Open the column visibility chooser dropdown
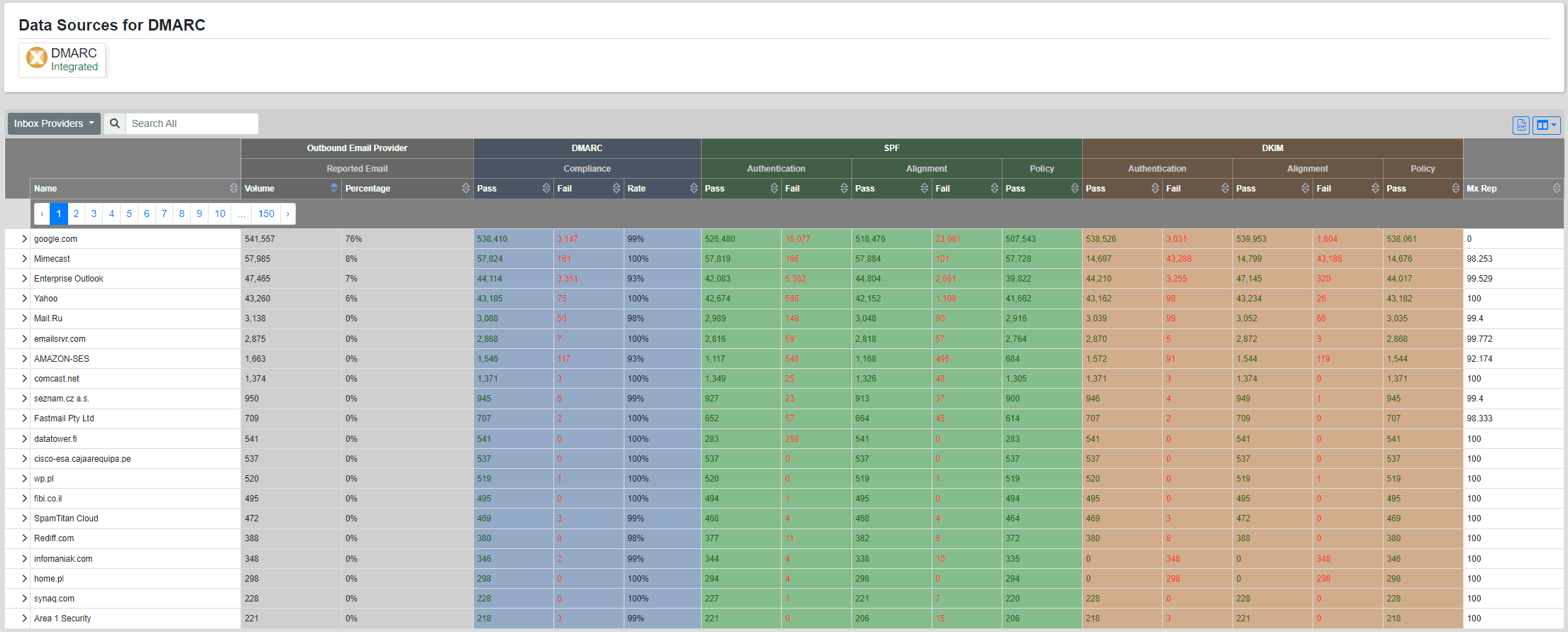 point(1547,125)
